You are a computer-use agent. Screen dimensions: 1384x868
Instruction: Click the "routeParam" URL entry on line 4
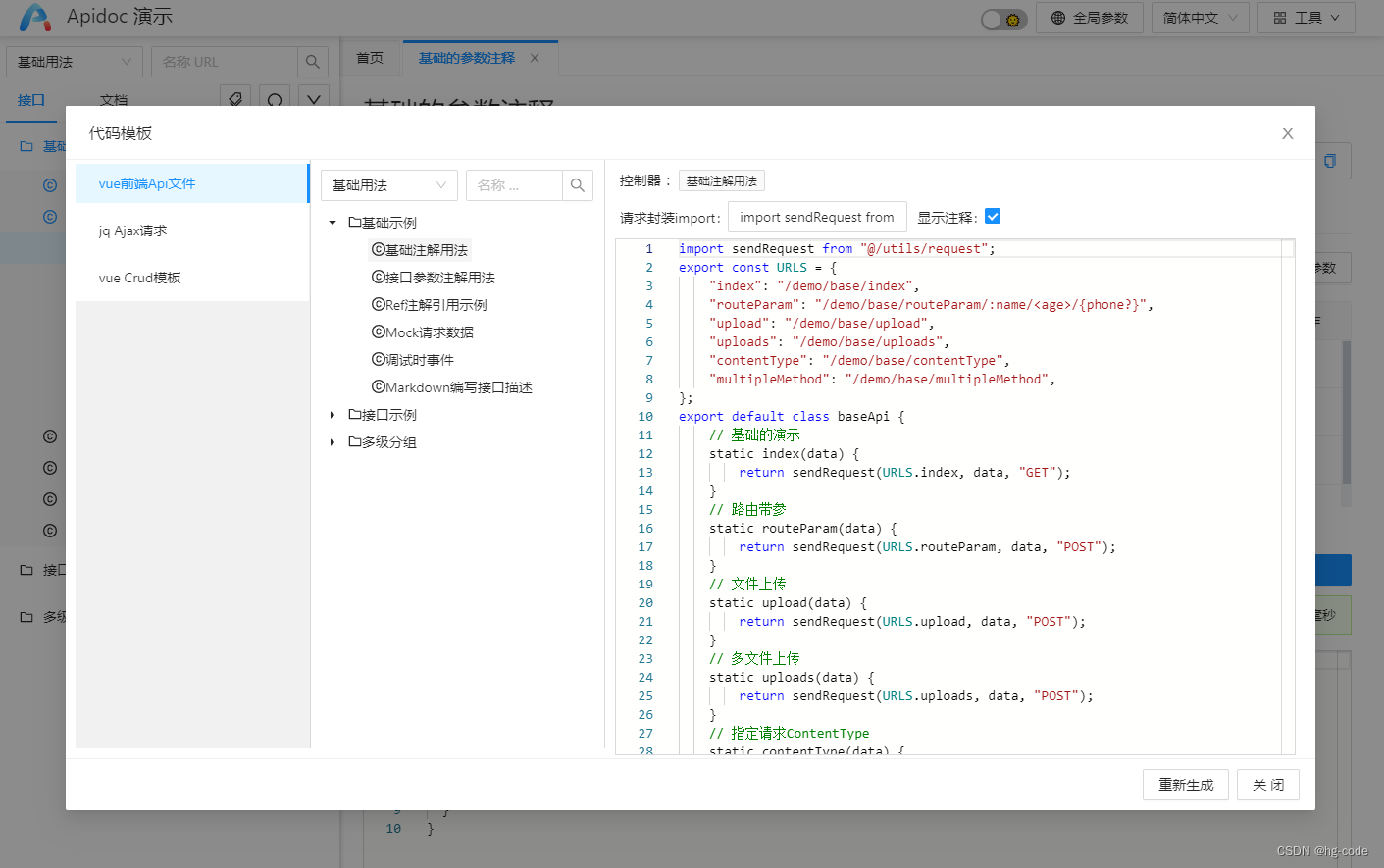[931, 305]
